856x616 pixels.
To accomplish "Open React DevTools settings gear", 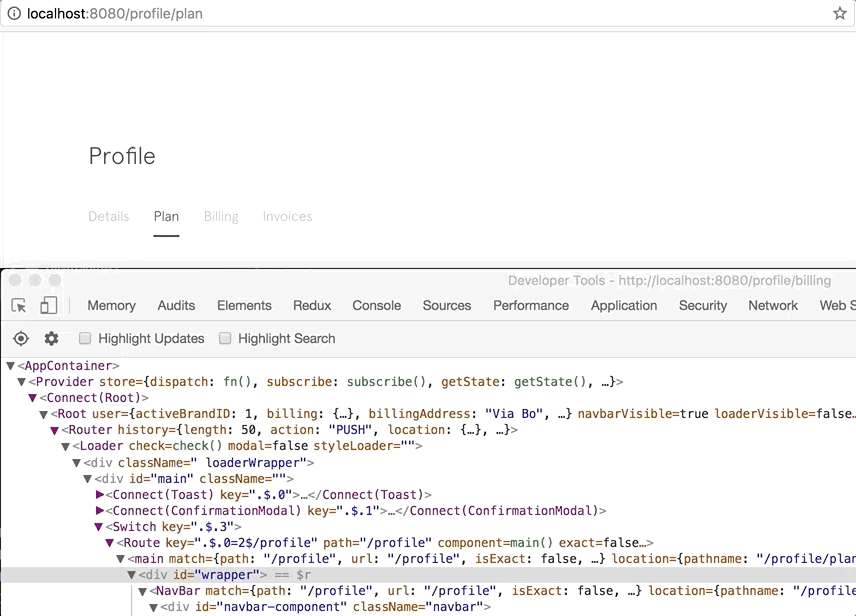I will (x=51, y=339).
